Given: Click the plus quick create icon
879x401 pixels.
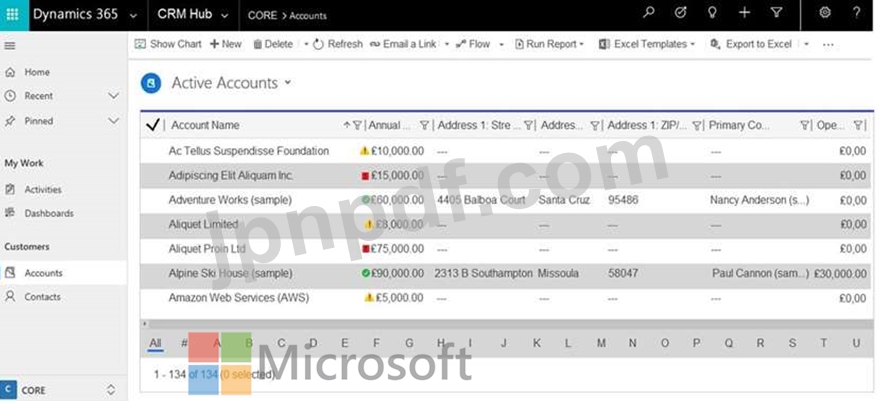Looking at the screenshot, I should point(744,13).
